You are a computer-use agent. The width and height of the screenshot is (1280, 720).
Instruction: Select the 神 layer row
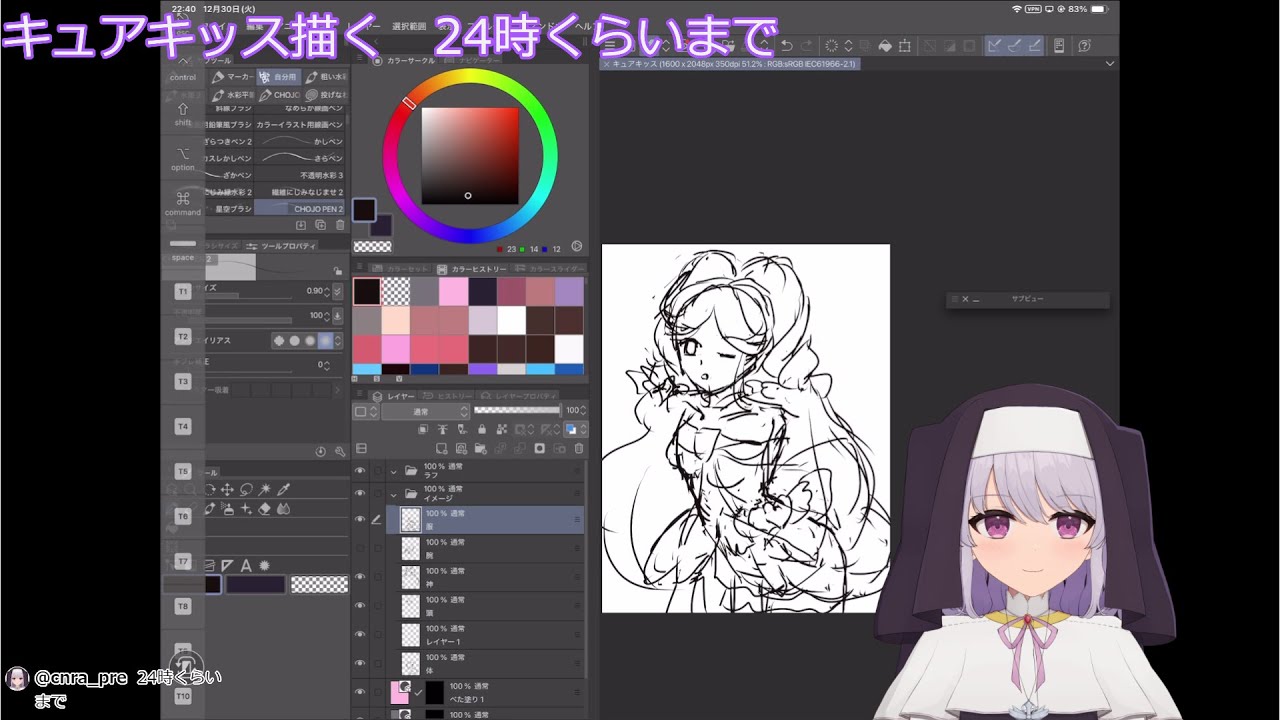click(x=486, y=577)
